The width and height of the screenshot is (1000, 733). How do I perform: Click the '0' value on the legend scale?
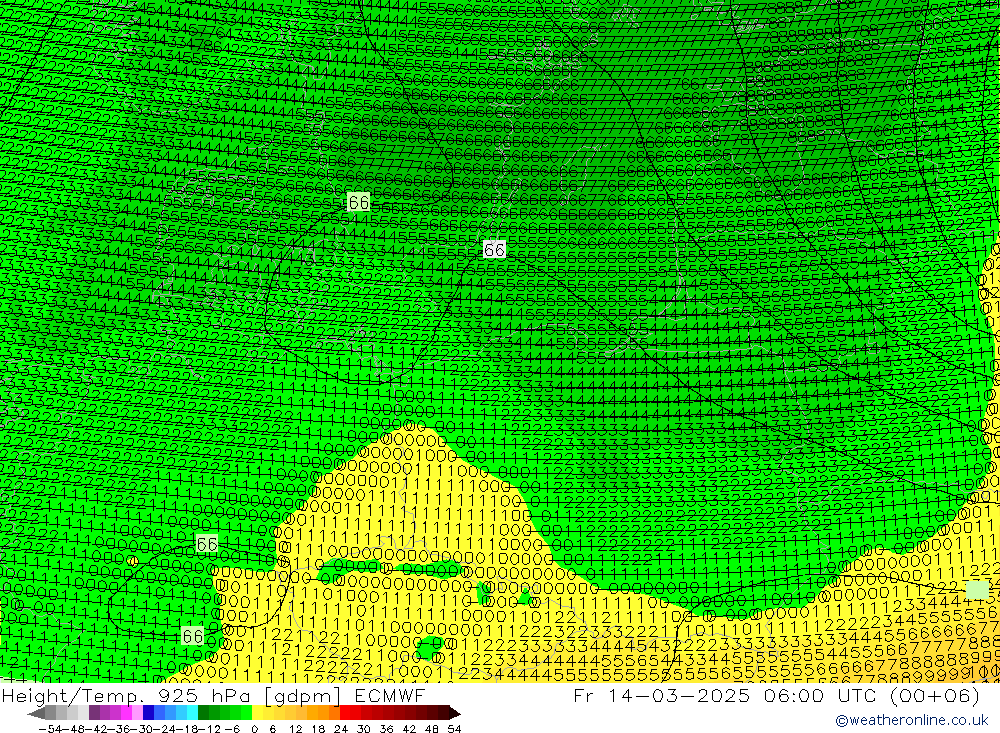tap(254, 729)
